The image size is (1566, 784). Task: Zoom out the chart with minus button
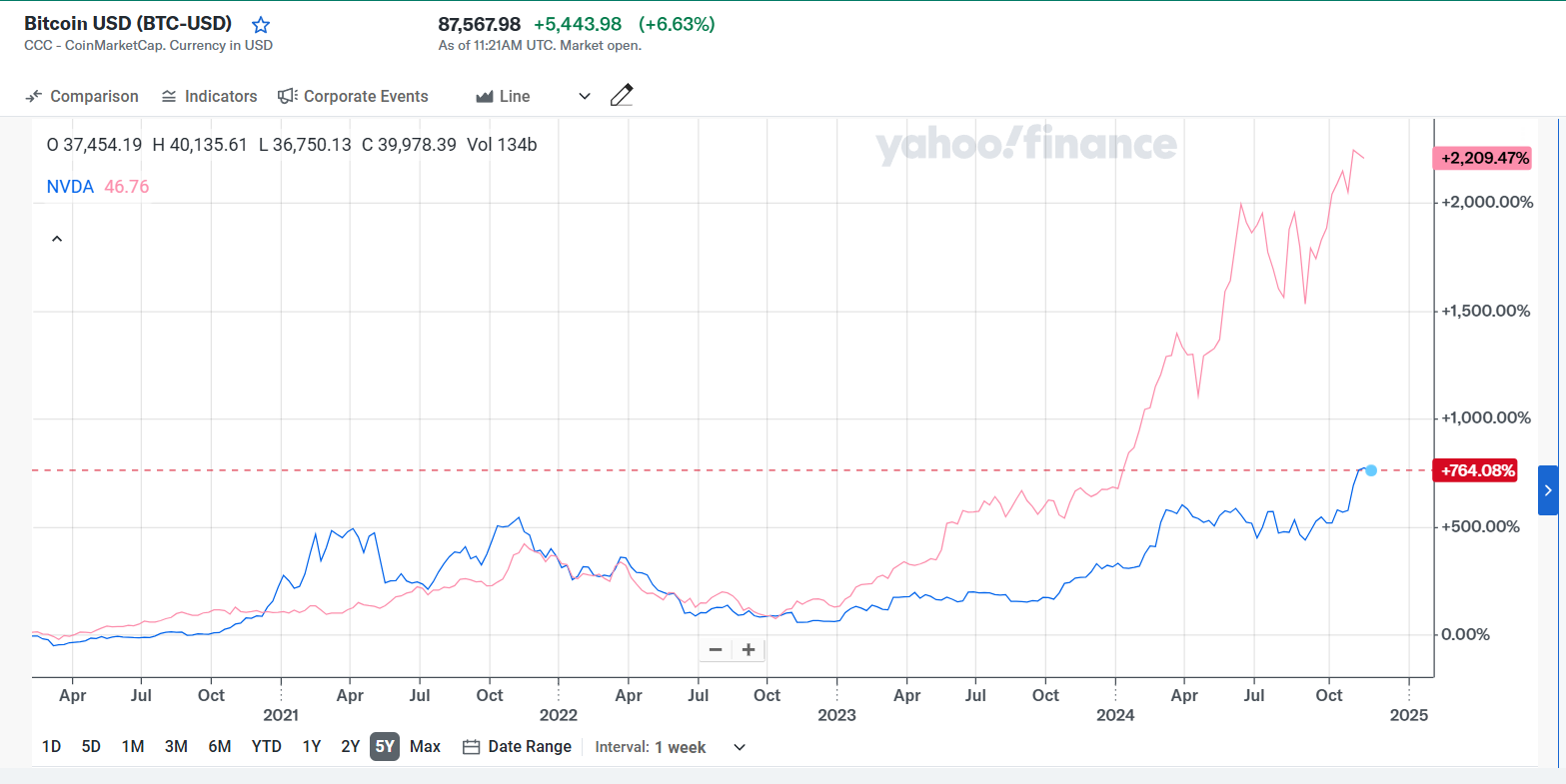click(x=716, y=650)
